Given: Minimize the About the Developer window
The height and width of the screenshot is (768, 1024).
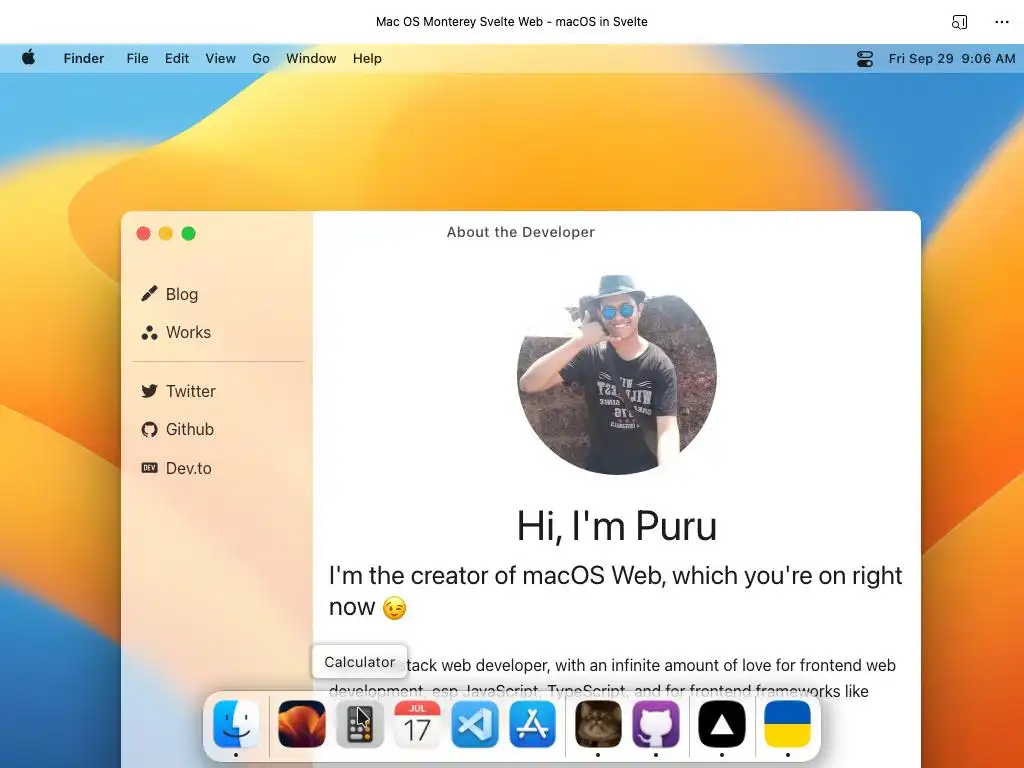Looking at the screenshot, I should point(166,234).
